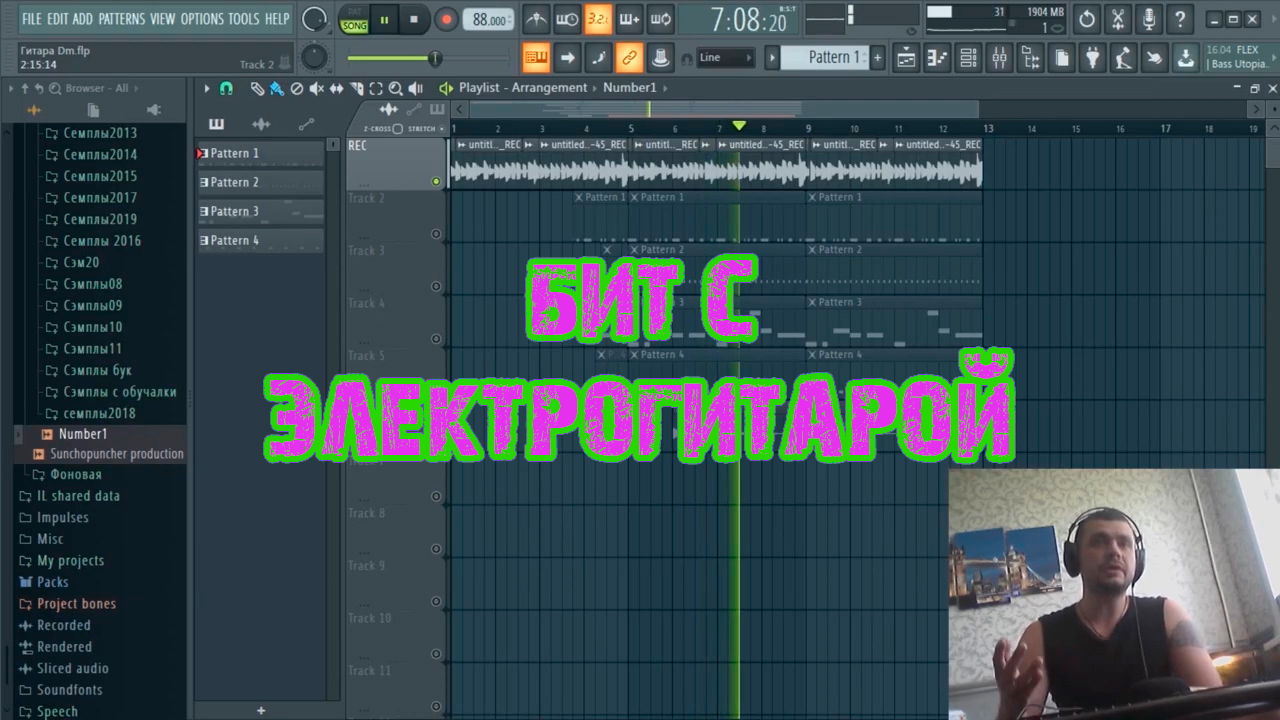Toggle mute on the REC track
This screenshot has height=720, width=1280.
pos(436,182)
